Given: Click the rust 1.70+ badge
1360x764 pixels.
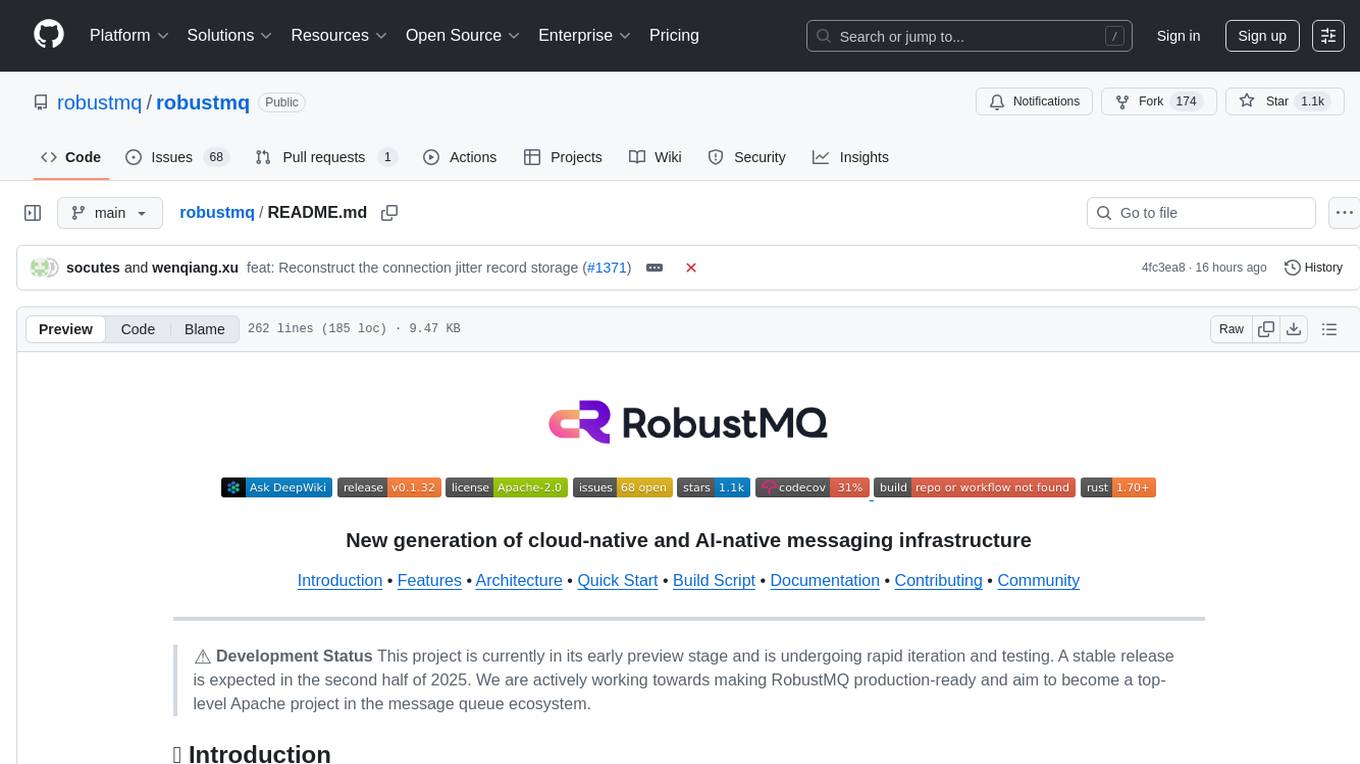Looking at the screenshot, I should point(1118,487).
